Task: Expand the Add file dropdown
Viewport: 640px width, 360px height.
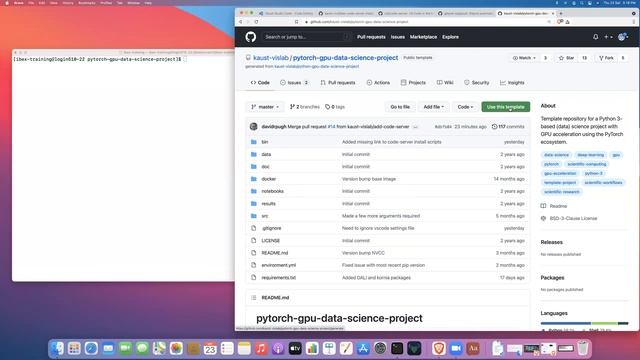Action: (433, 107)
